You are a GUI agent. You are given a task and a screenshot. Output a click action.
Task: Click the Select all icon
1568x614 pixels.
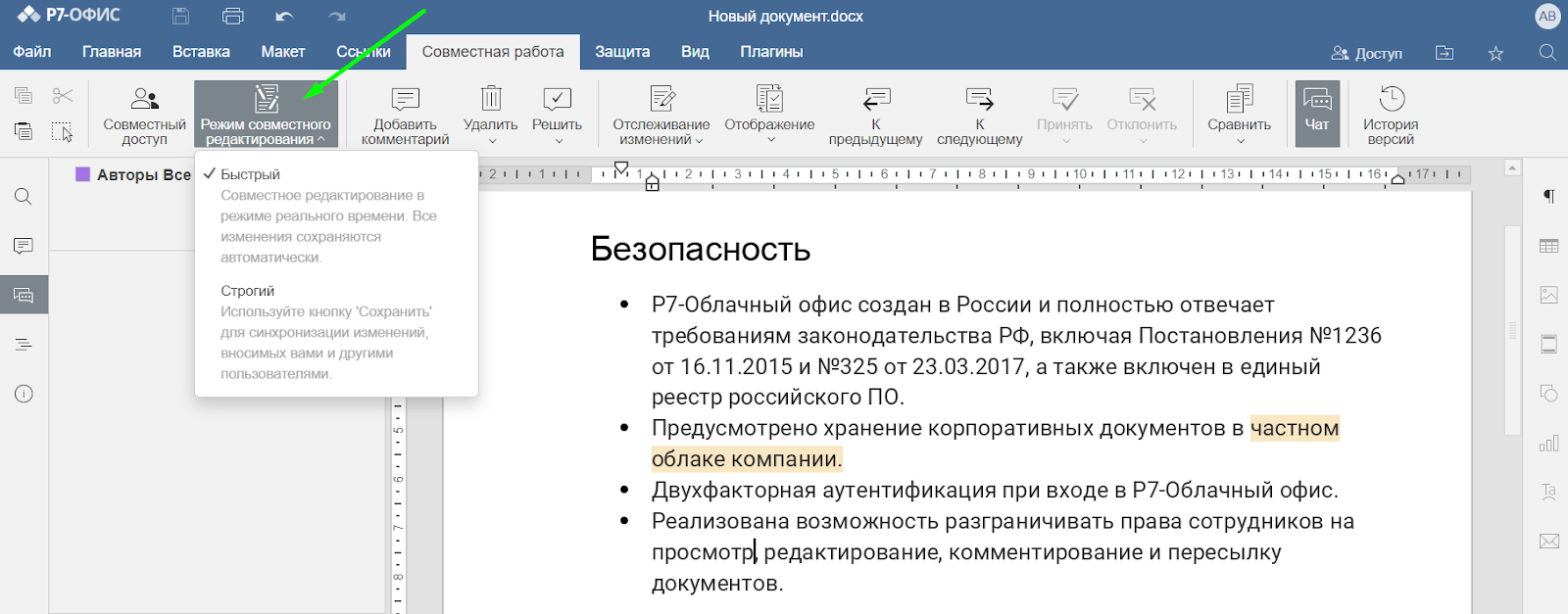63,131
